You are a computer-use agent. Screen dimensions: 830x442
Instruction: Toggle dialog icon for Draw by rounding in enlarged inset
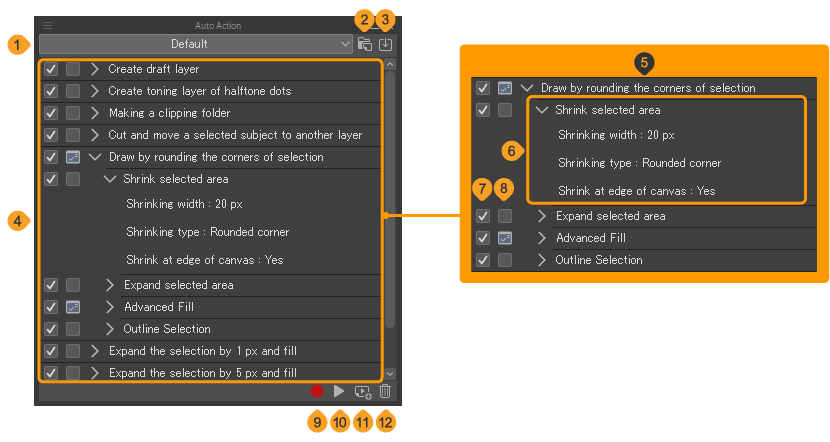pos(505,88)
